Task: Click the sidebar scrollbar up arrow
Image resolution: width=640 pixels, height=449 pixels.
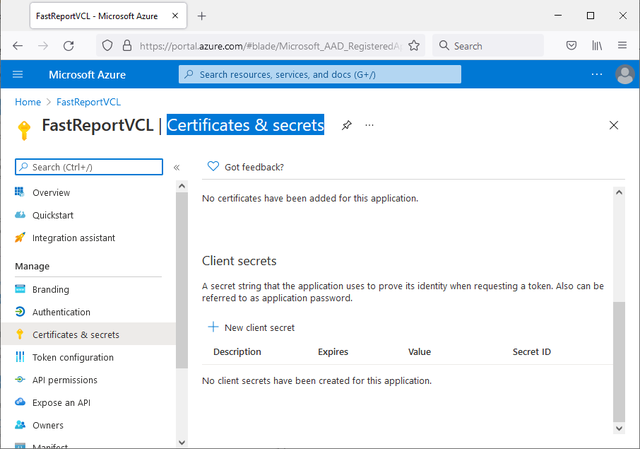Action: (182, 186)
